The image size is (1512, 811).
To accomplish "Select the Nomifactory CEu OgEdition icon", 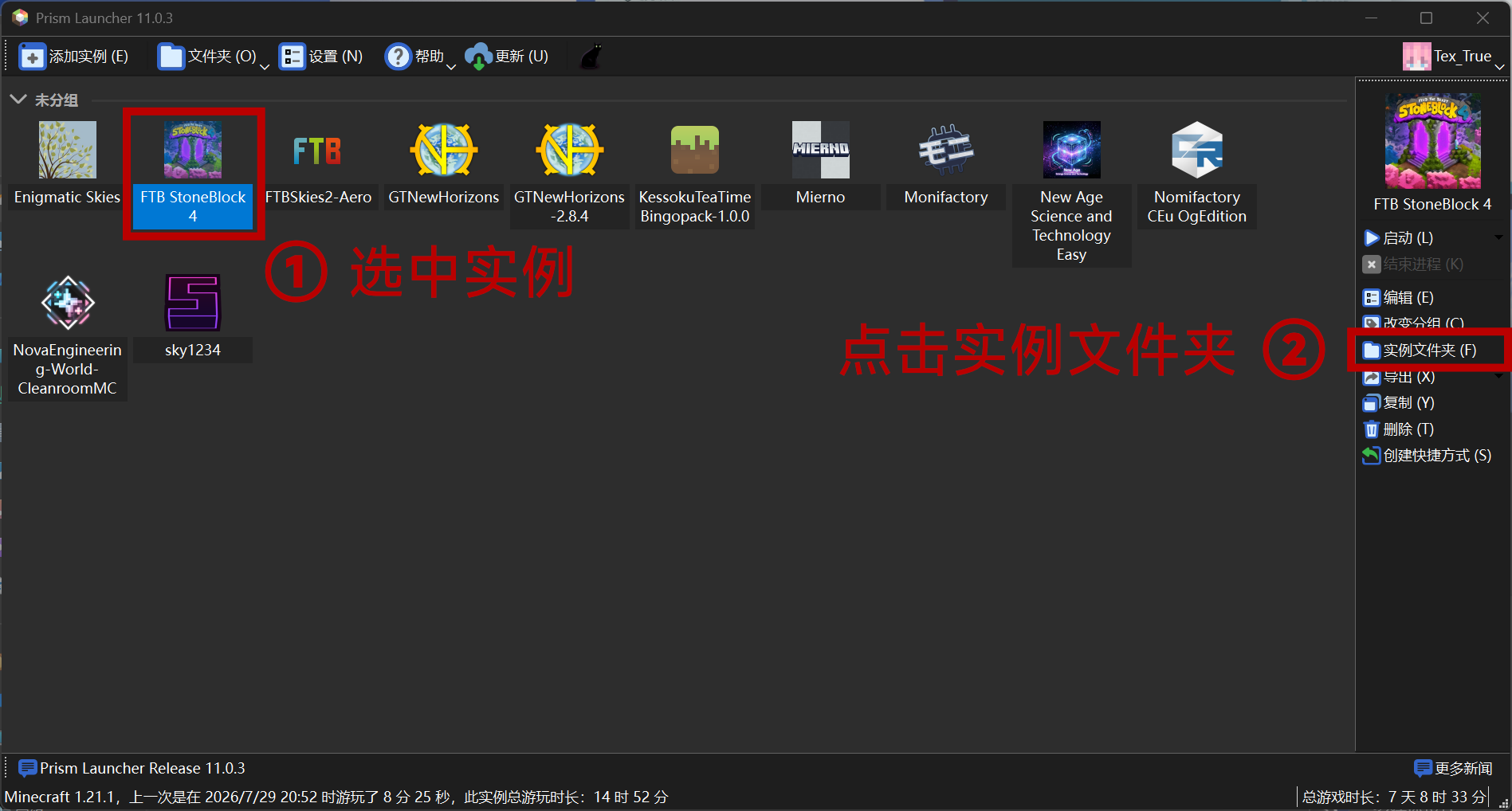I will coord(1197,150).
